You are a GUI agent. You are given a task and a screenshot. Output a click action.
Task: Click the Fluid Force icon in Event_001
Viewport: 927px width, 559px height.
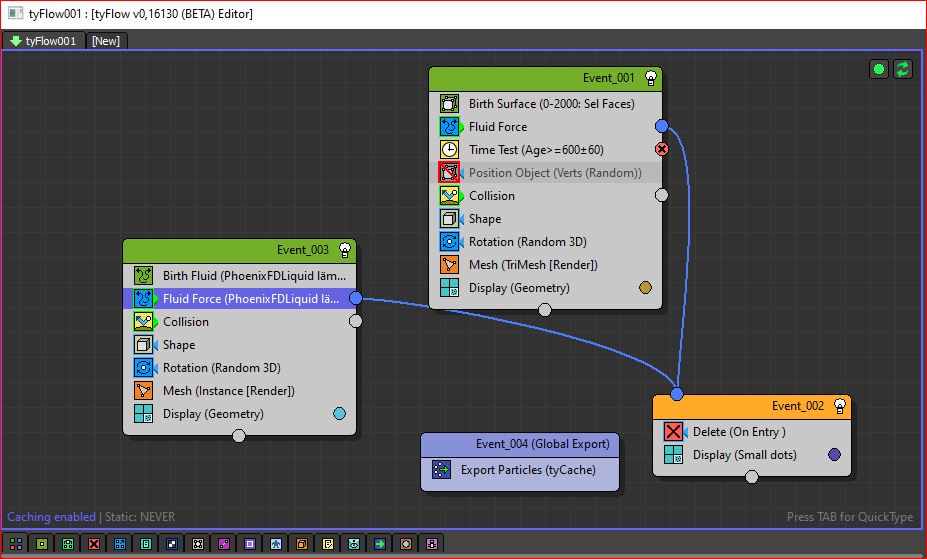[449, 126]
